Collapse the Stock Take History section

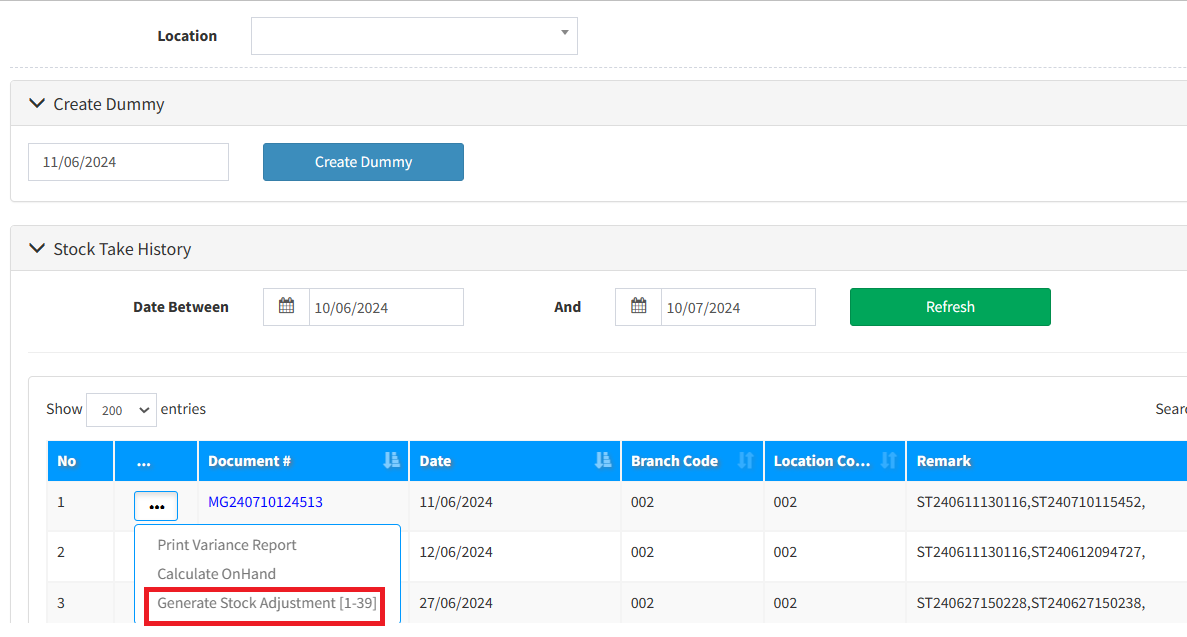tap(38, 249)
